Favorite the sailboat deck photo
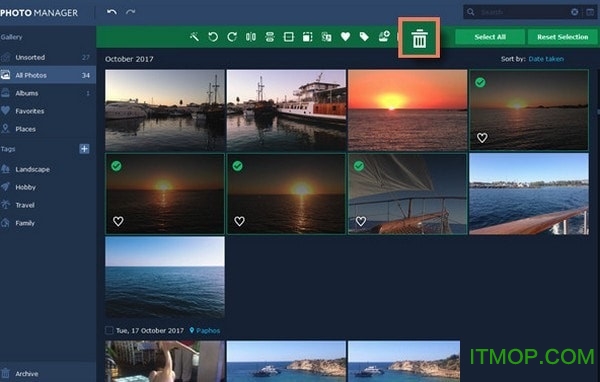The width and height of the screenshot is (600, 382). pyautogui.click(x=361, y=221)
